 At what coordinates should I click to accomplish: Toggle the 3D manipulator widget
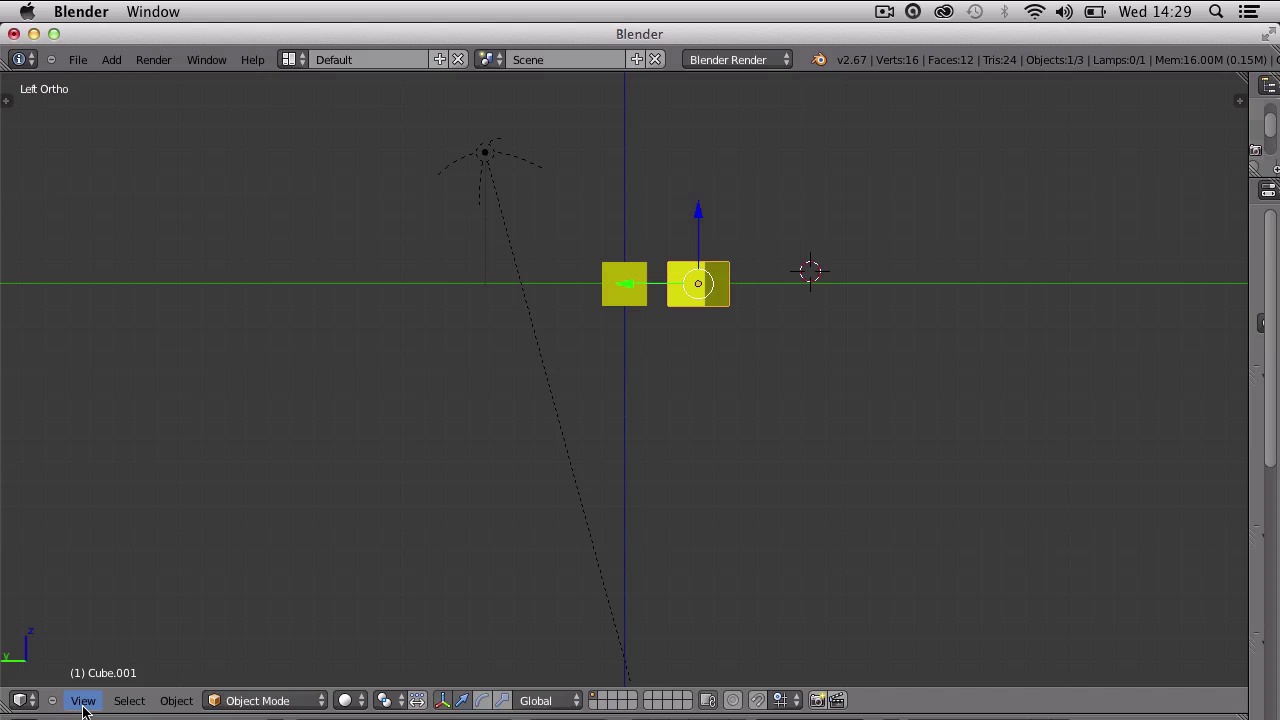pos(443,701)
